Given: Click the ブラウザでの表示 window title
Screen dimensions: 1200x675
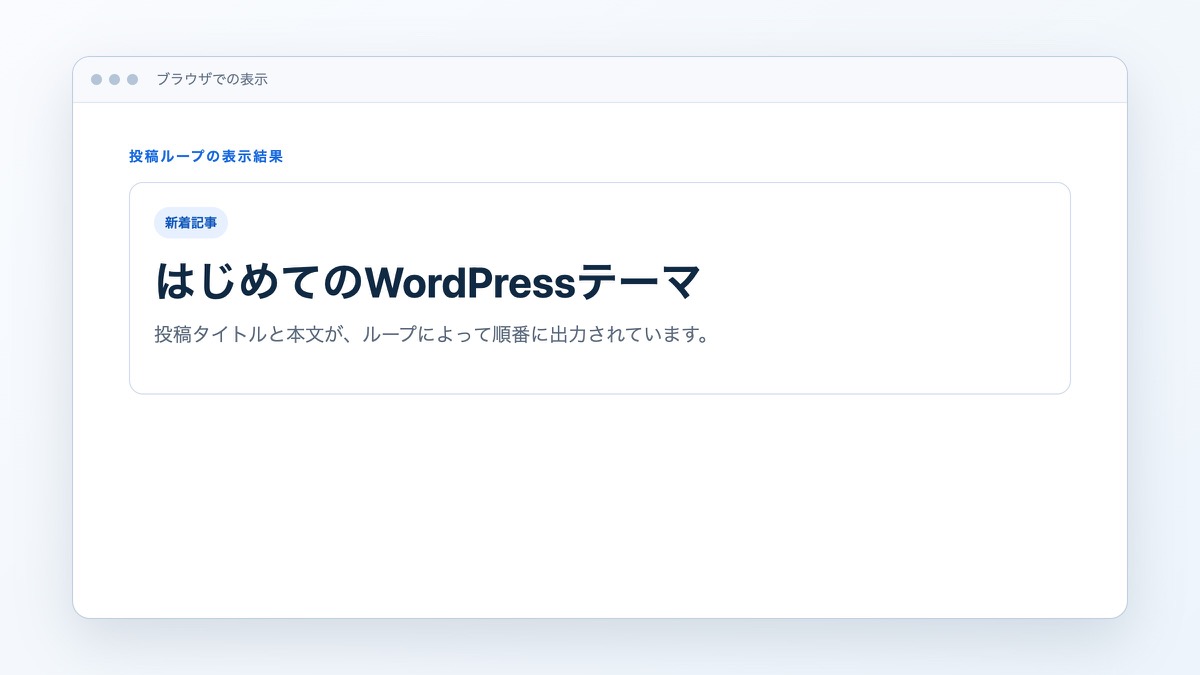Looking at the screenshot, I should pyautogui.click(x=212, y=79).
